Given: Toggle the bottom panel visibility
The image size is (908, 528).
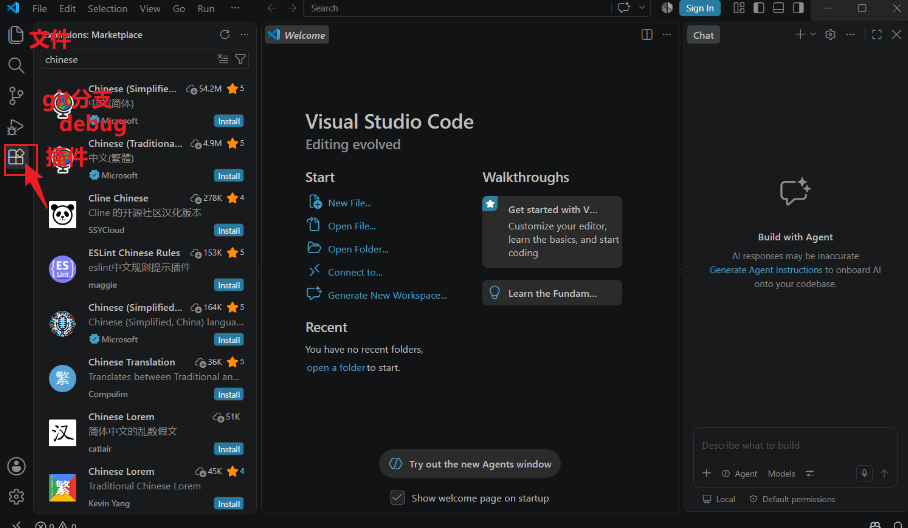Looking at the screenshot, I should [x=778, y=8].
